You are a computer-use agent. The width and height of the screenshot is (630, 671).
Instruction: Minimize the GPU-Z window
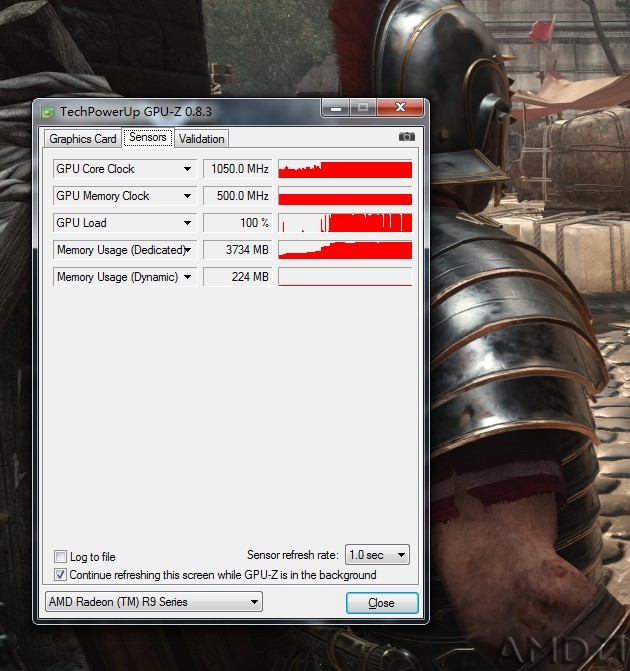point(336,107)
